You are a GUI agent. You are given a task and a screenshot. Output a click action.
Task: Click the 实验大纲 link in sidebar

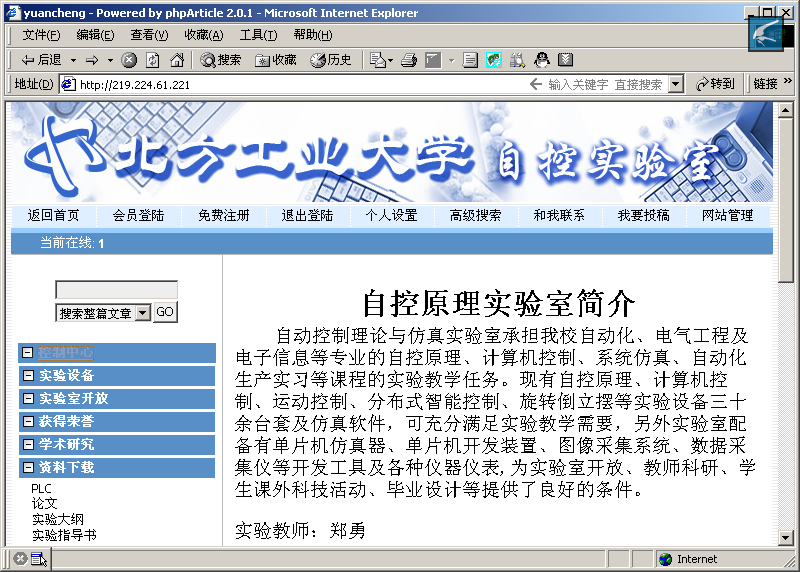(57, 519)
